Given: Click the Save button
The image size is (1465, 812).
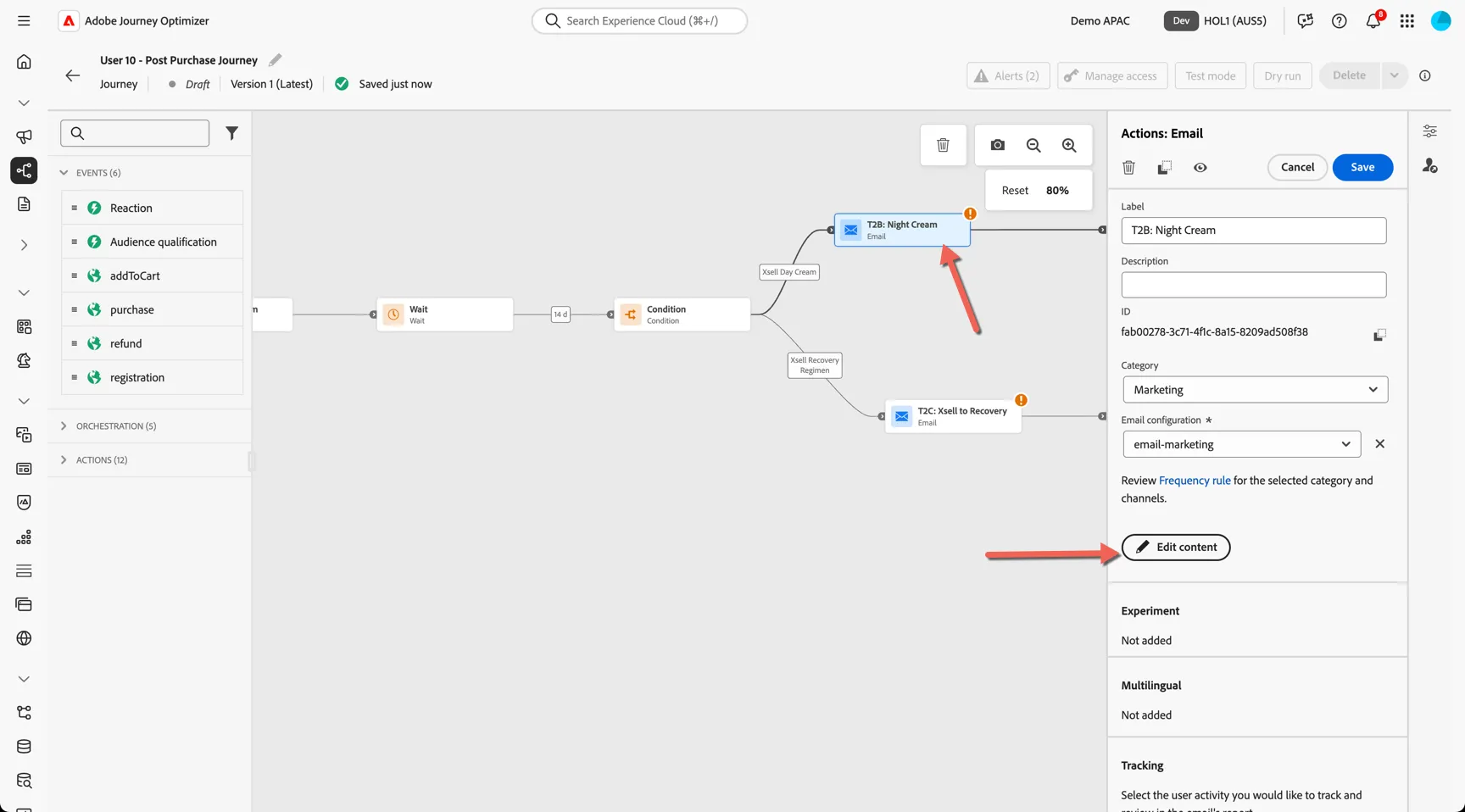Looking at the screenshot, I should pyautogui.click(x=1362, y=167).
